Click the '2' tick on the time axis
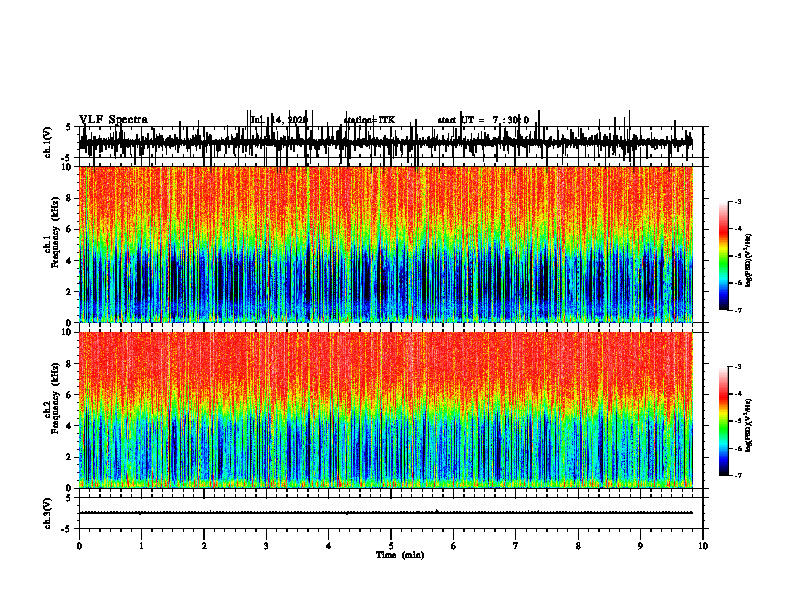 204,546
